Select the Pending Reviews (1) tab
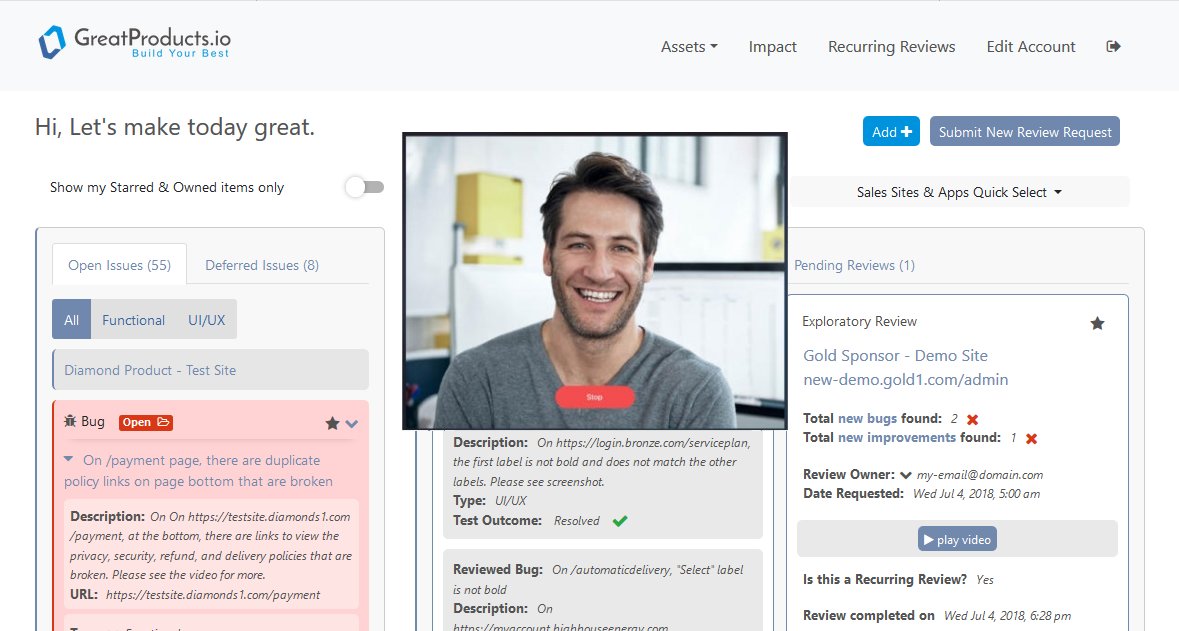The image size is (1179, 631). [x=854, y=265]
